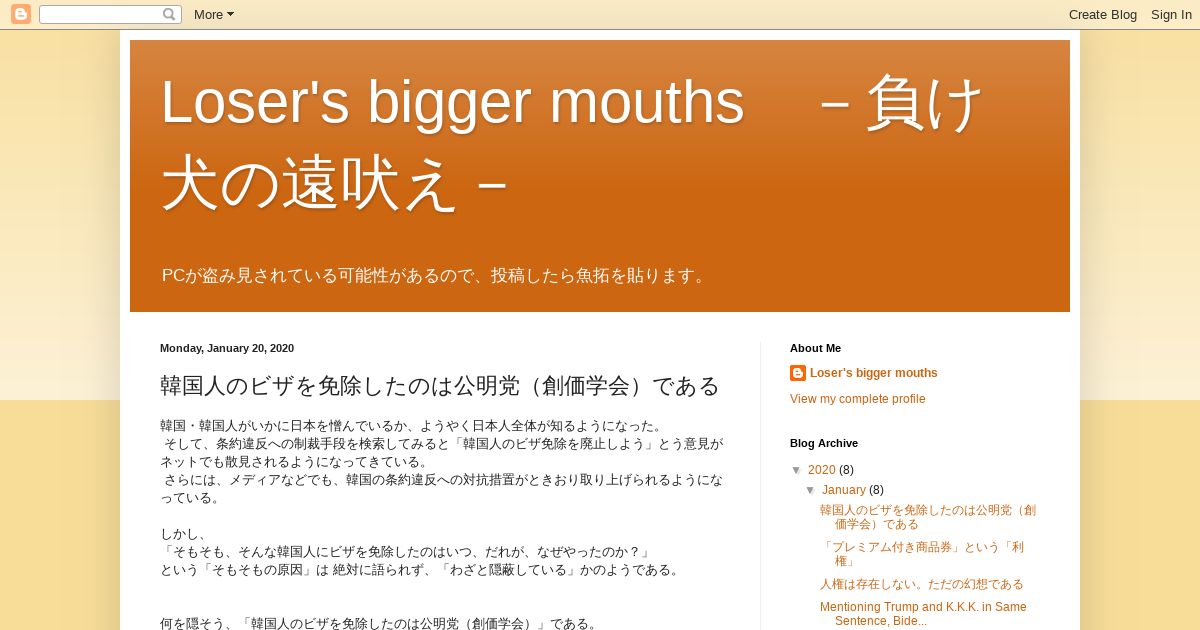The image size is (1200, 630).
Task: Click the Blog Archive heading
Action: (x=824, y=443)
